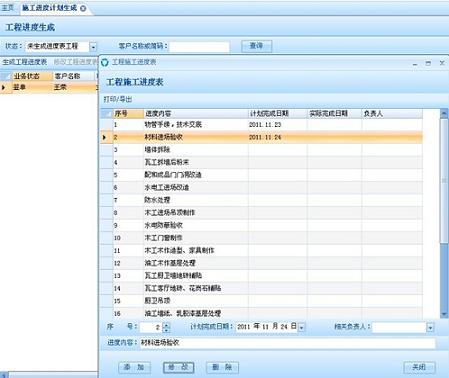Switch to the 主页 tab
Screen dimensions: 449x378
tap(7, 8)
